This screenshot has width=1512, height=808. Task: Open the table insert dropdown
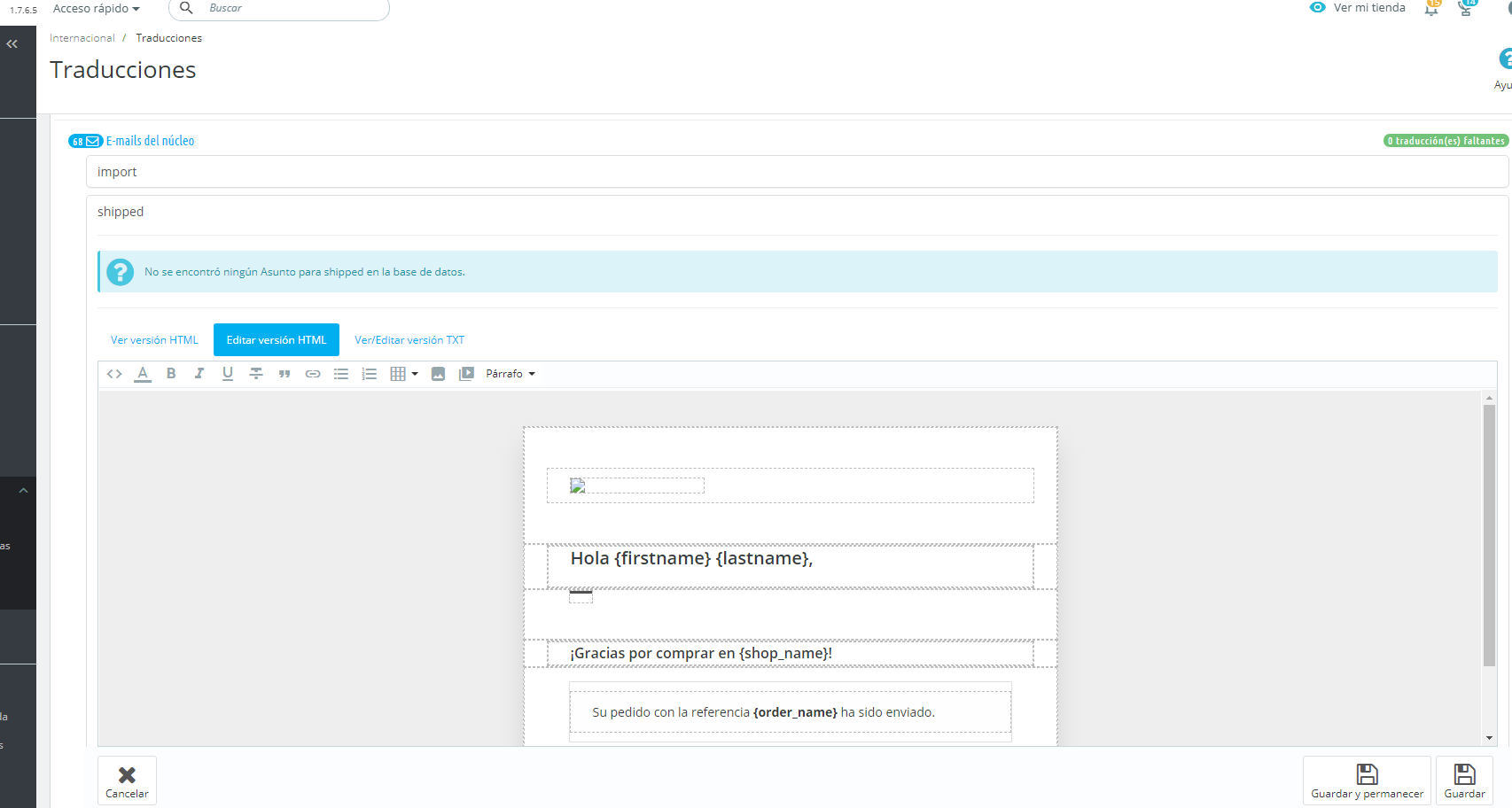[404, 374]
